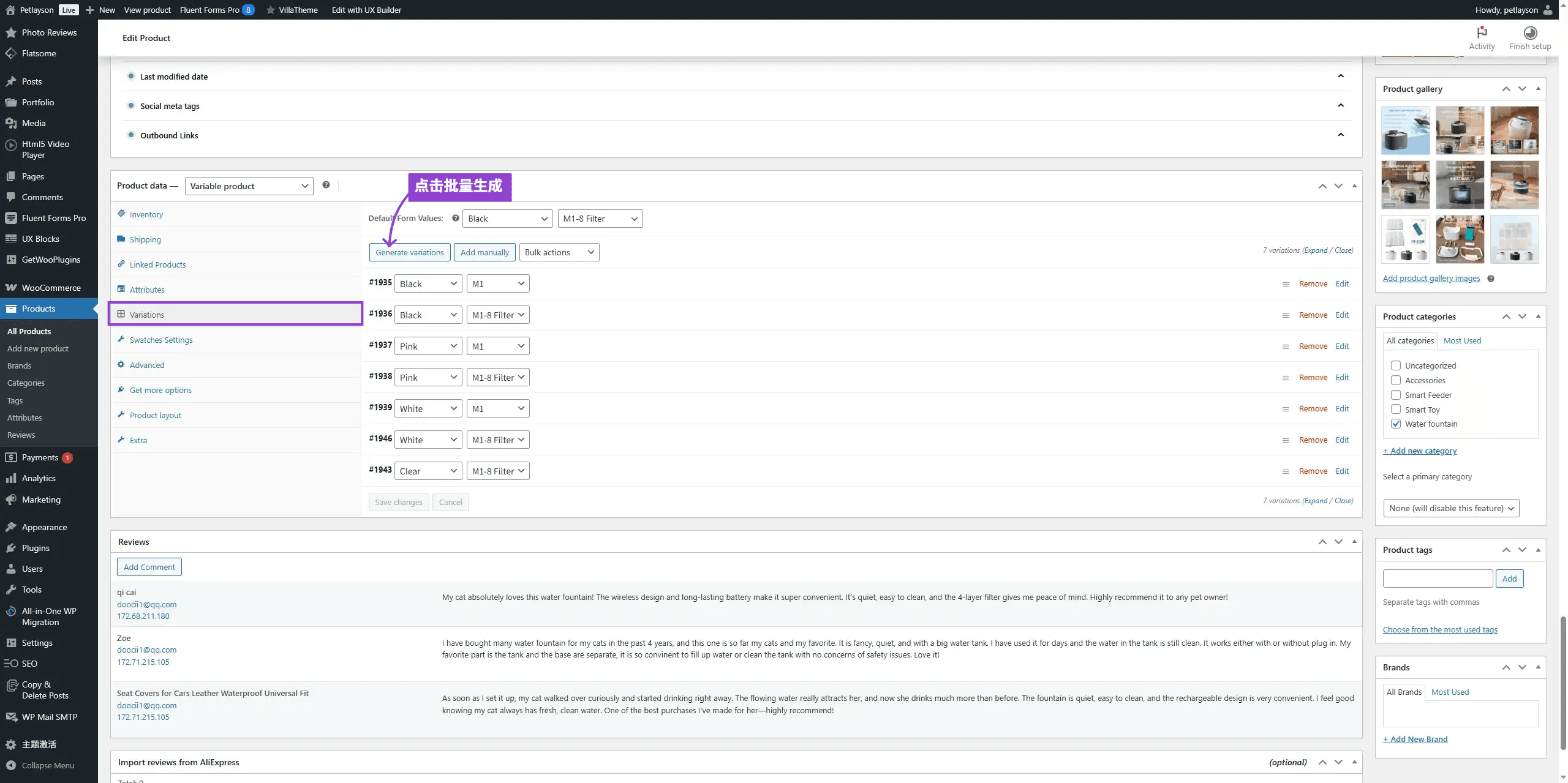Check the Accessories category checkbox
The height and width of the screenshot is (783, 1568).
pos(1395,380)
